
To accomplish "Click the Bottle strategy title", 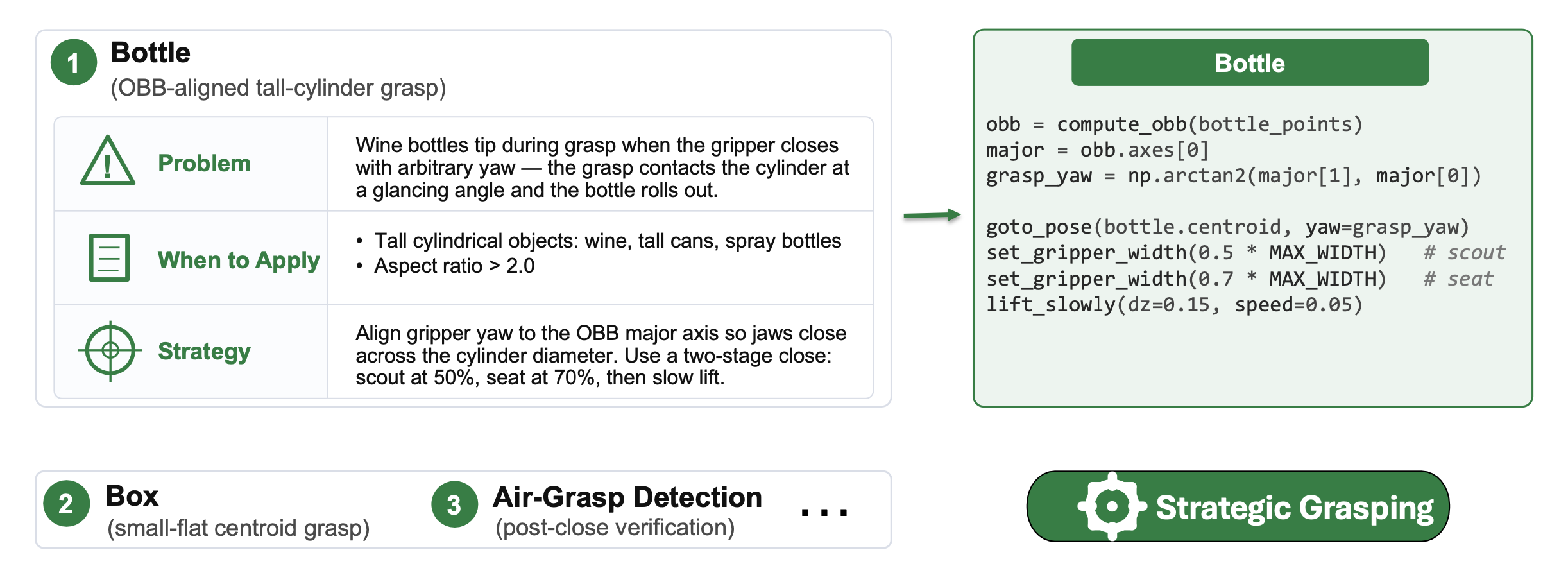I will pyautogui.click(x=150, y=53).
